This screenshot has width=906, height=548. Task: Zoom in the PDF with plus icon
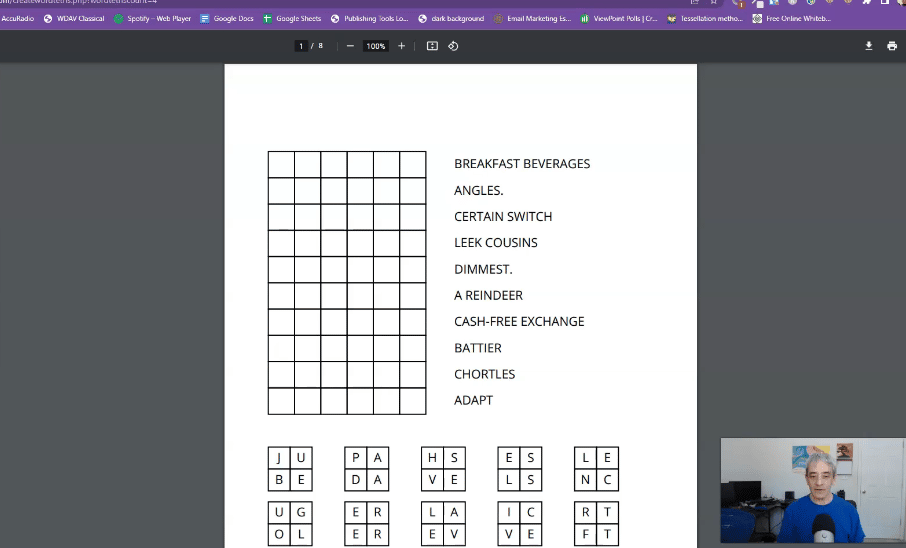tap(402, 46)
